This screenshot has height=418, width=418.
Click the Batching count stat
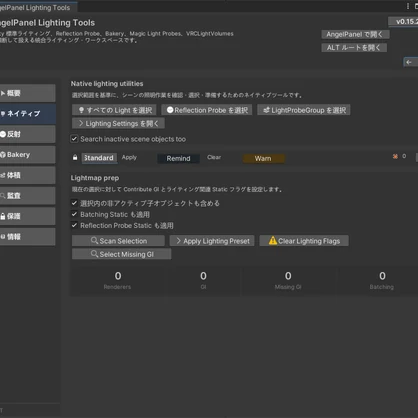coord(382,281)
